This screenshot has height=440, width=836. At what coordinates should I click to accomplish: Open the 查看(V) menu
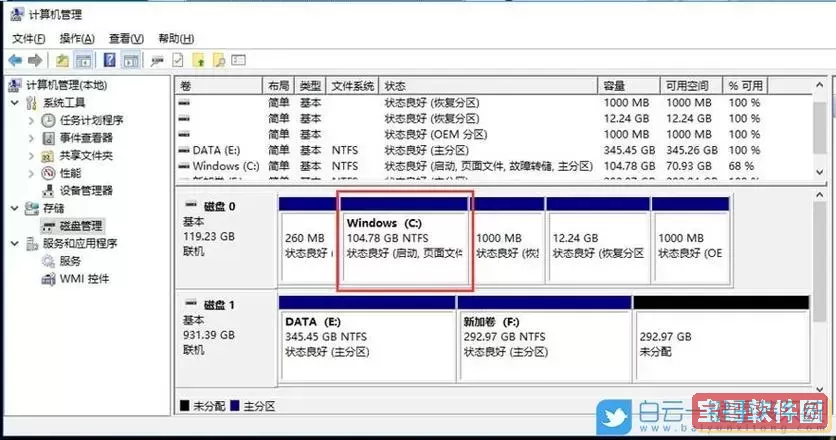pos(126,38)
